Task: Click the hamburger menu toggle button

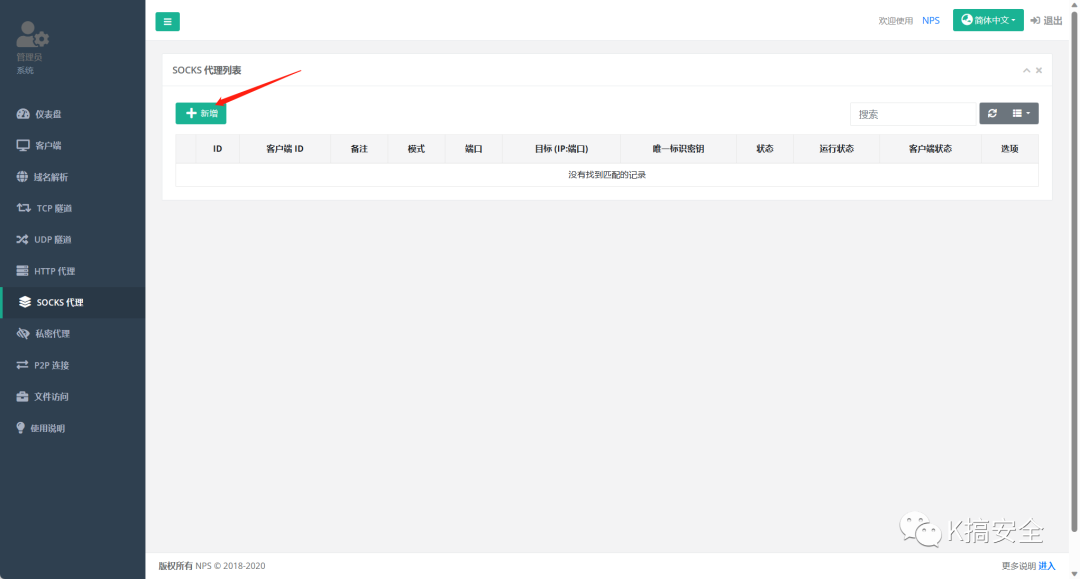Action: (167, 21)
